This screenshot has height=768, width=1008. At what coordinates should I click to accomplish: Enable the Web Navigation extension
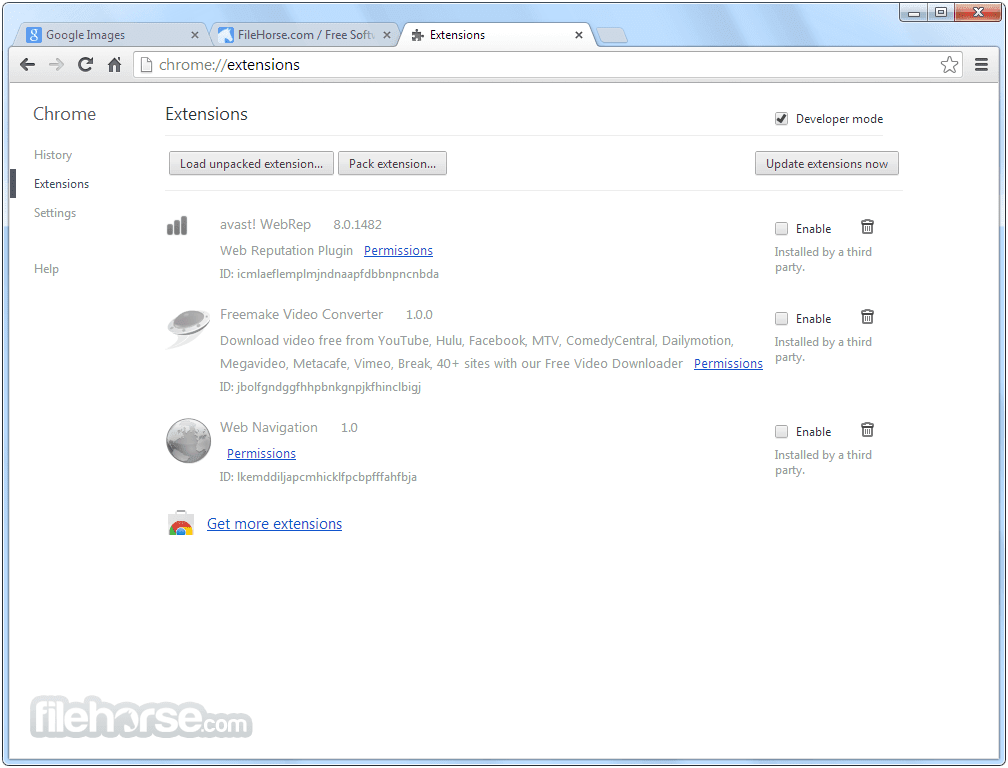(781, 431)
